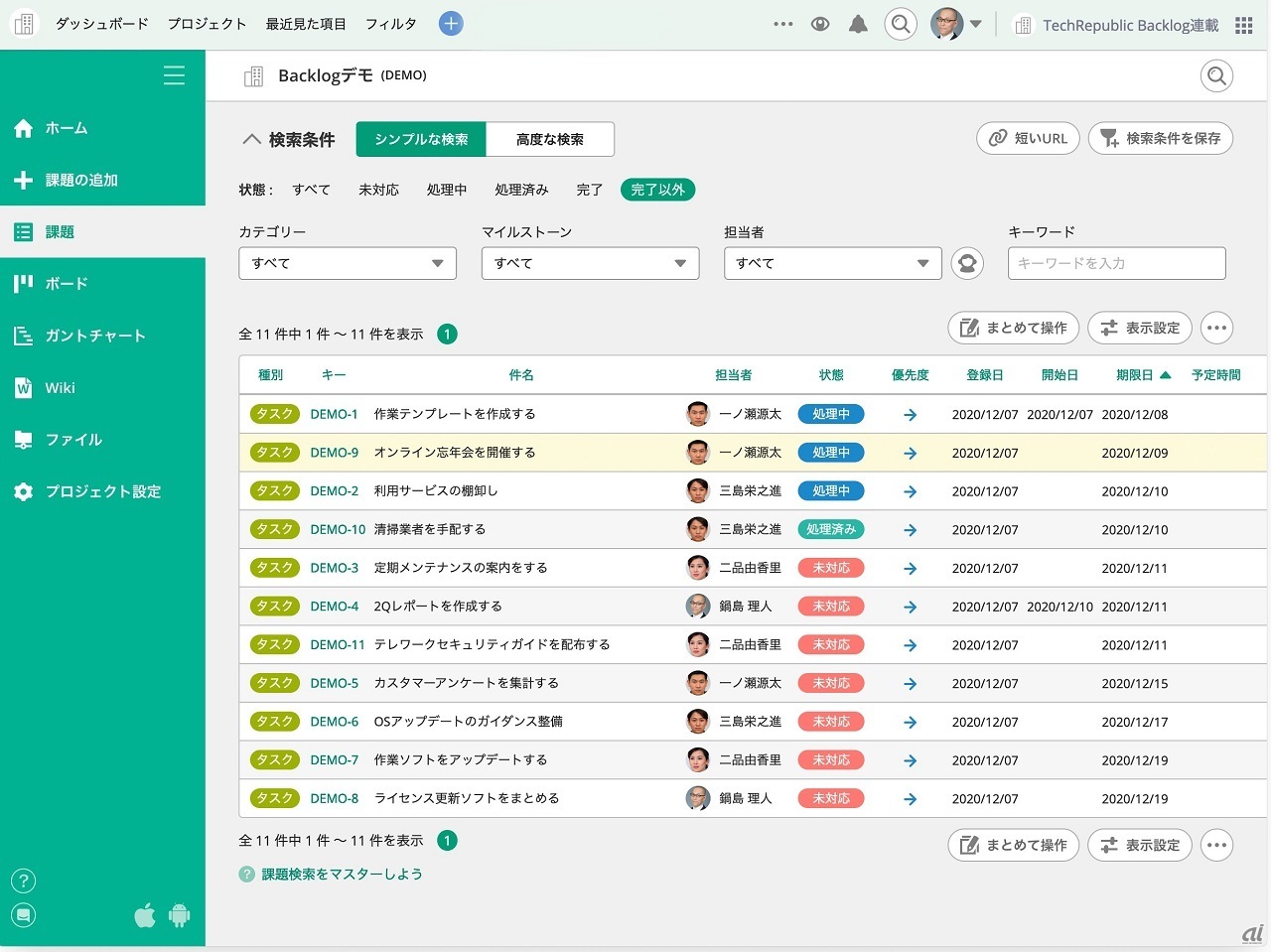Image resolution: width=1271 pixels, height=952 pixels.
Task: Select the 未対応 status filter
Action: (x=378, y=190)
